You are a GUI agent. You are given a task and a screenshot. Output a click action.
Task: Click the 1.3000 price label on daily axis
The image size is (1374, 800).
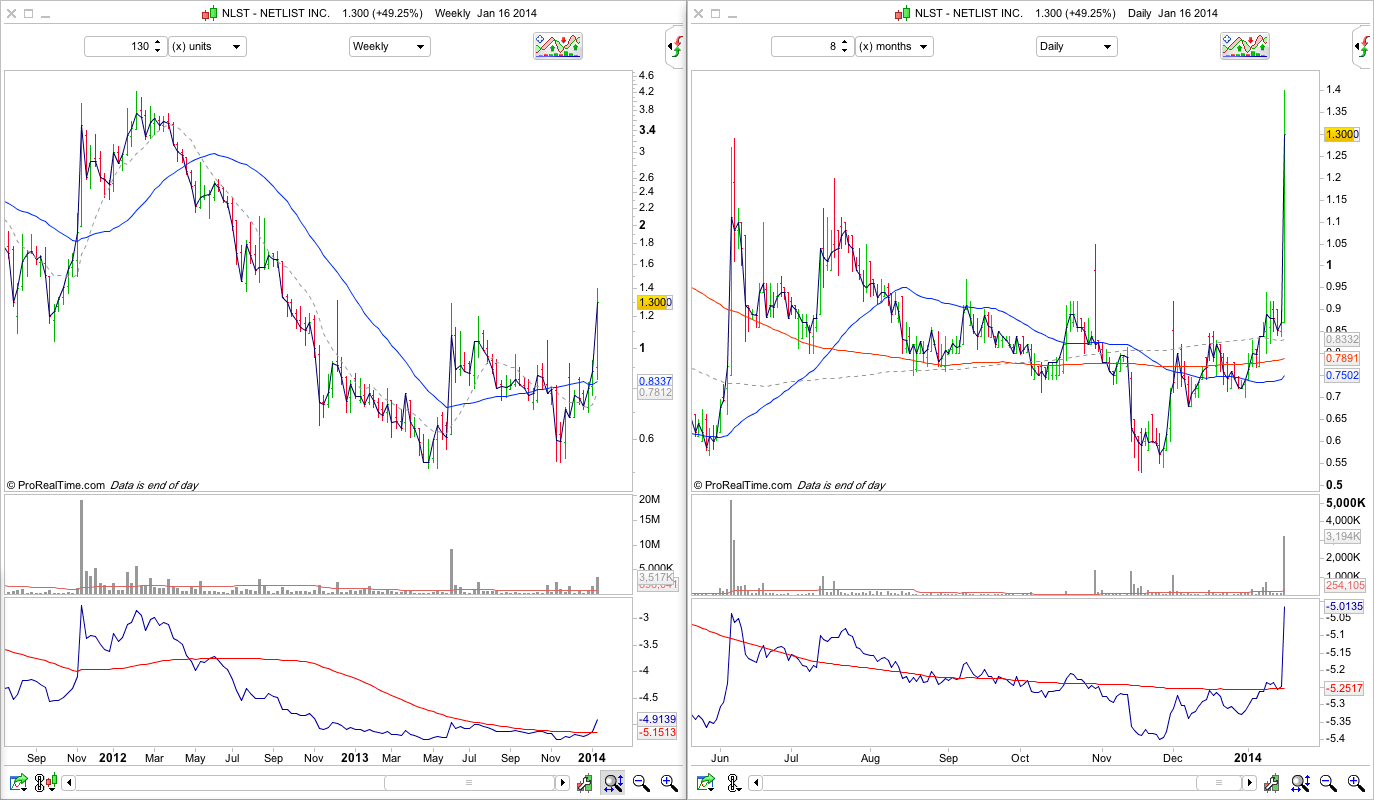click(x=1342, y=134)
